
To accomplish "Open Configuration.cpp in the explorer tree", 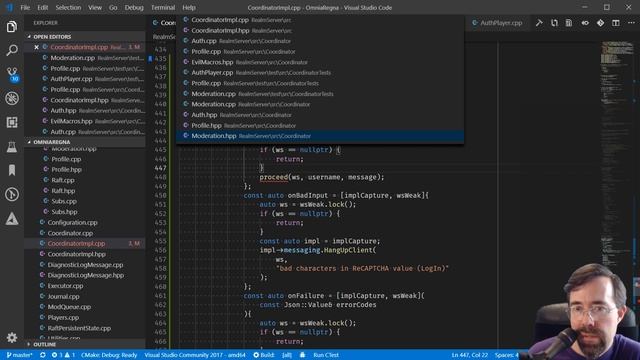I will pyautogui.click(x=85, y=222).
